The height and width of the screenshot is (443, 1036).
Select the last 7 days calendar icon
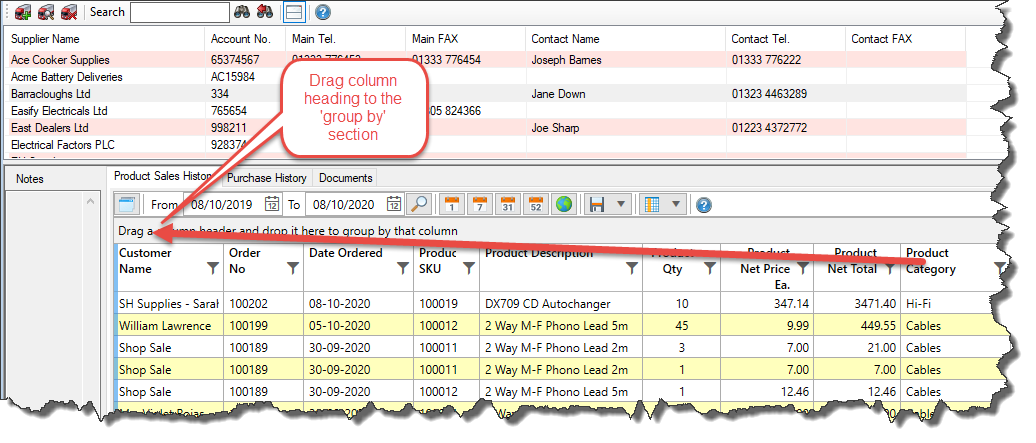coord(479,204)
